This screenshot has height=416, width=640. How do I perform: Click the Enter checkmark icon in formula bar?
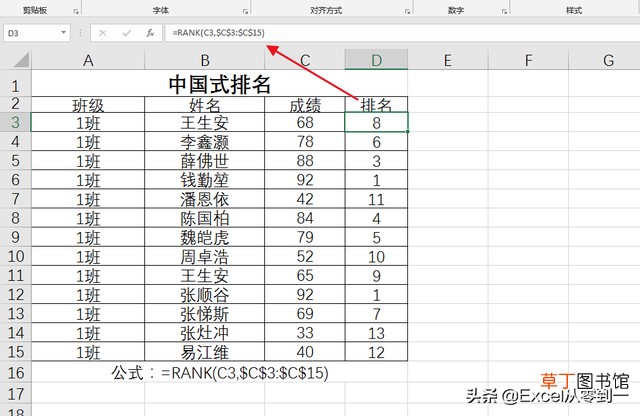click(x=127, y=33)
